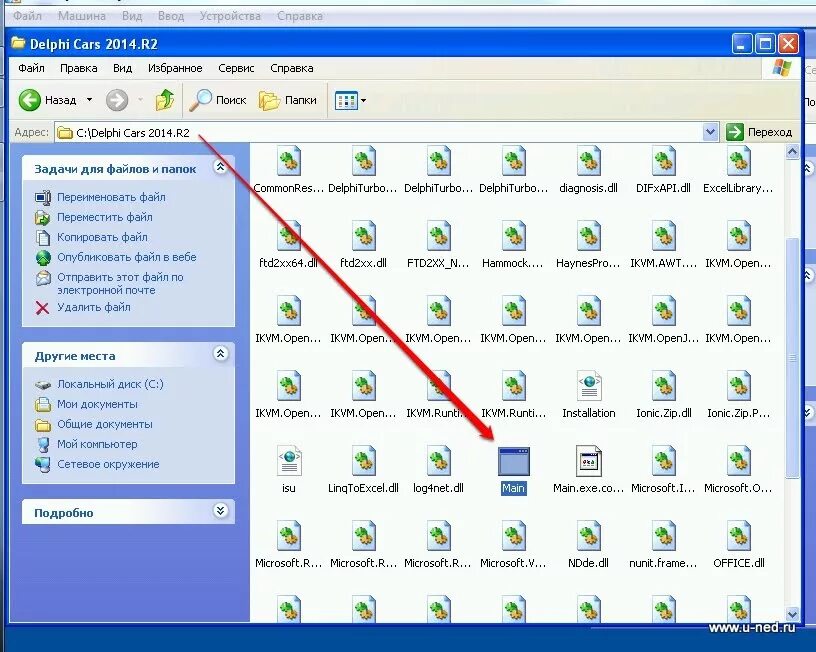
Task: Select the Main application file icon
Action: (514, 461)
